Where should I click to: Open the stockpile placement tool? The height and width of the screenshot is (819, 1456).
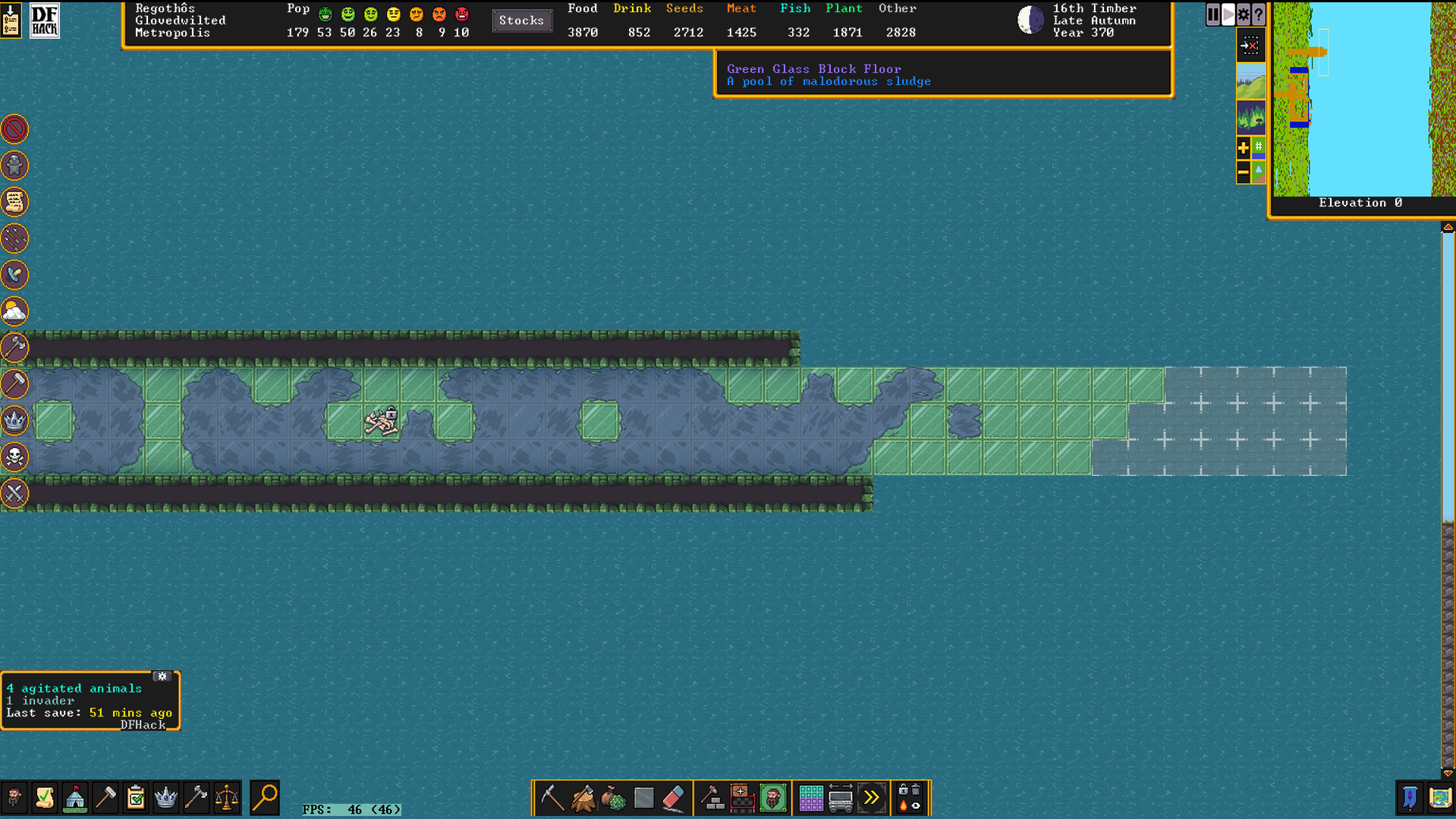coord(742,798)
